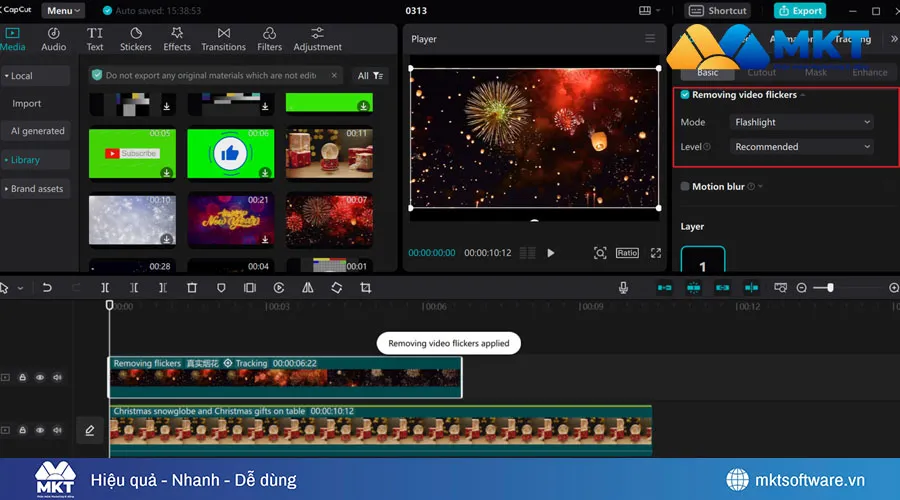Open the All filter dropdown

point(370,76)
